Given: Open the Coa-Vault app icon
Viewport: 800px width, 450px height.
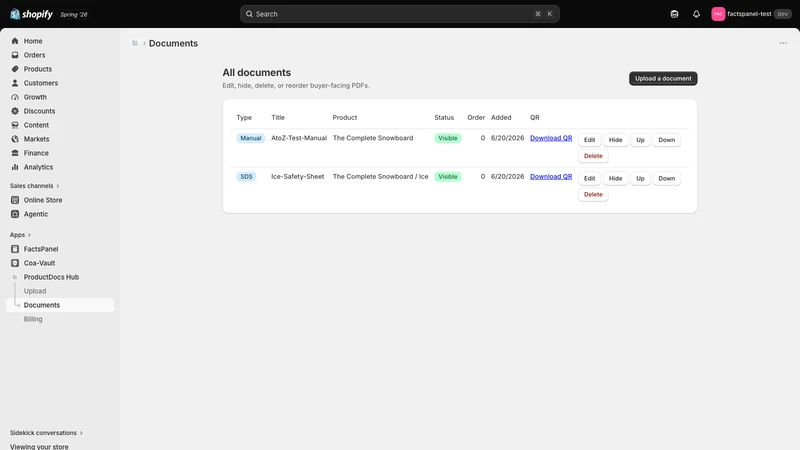Looking at the screenshot, I should coord(15,263).
